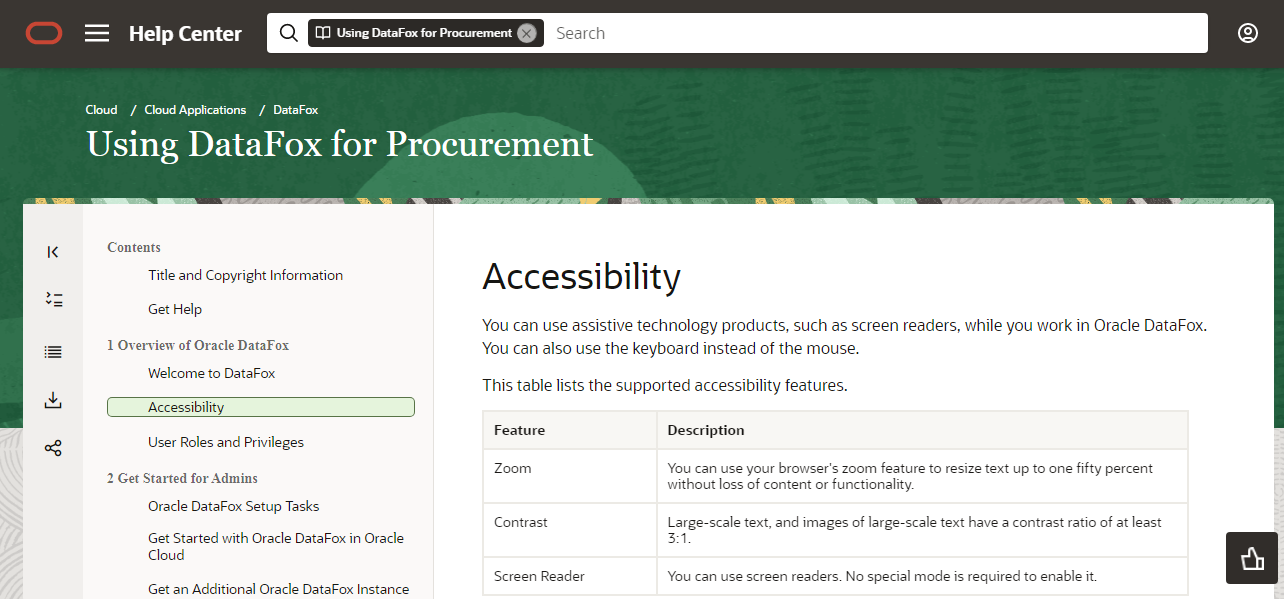Open Oracle DataFox Setup Tasks topic

(x=234, y=506)
